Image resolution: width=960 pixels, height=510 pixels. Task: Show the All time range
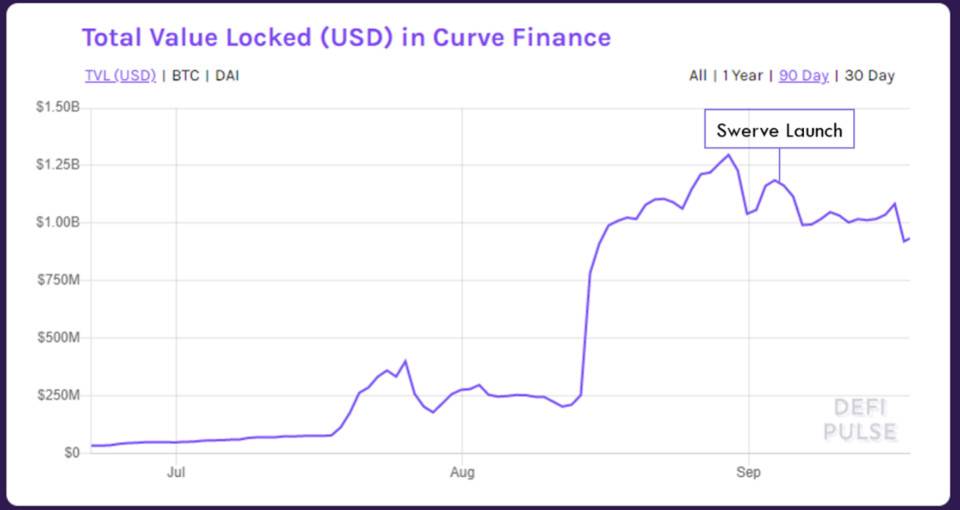[697, 76]
